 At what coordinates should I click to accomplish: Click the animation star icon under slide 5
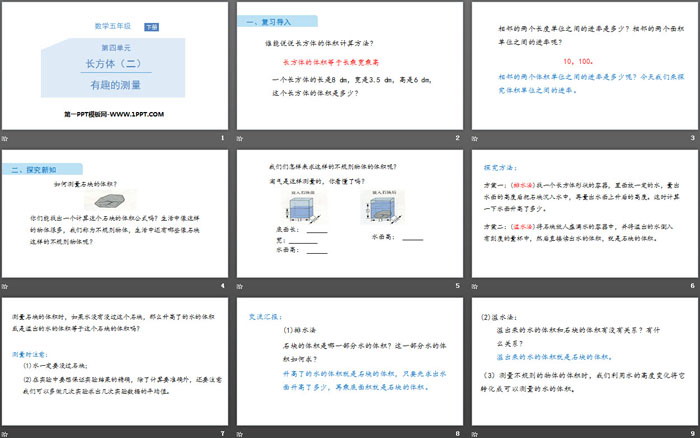240,287
